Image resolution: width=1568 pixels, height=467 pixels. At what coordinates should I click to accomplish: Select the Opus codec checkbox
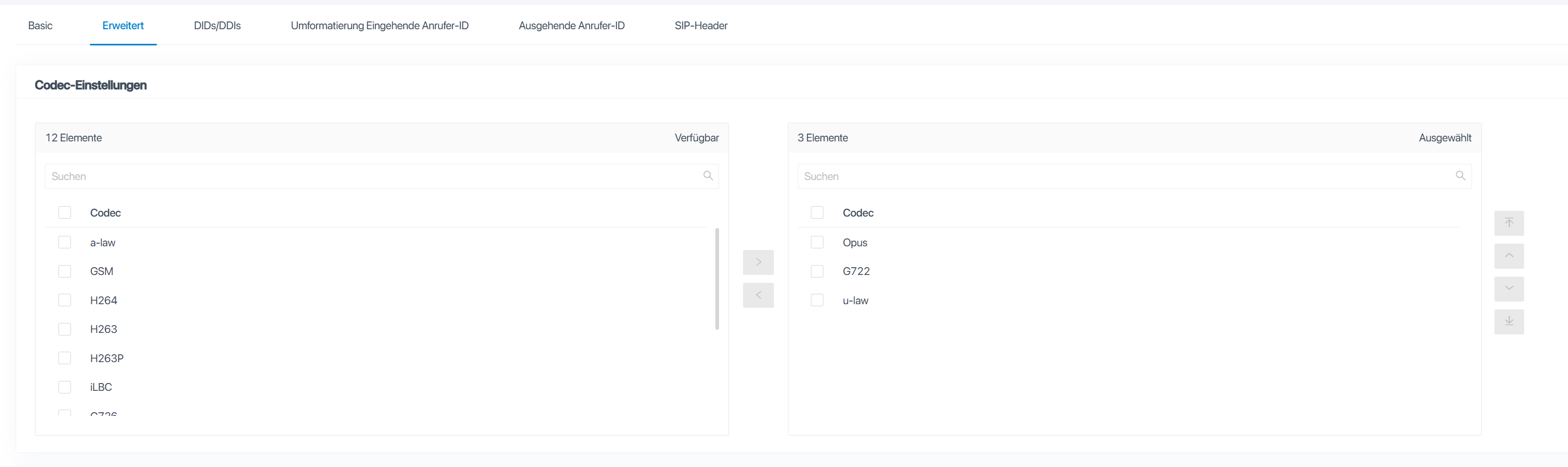(817, 242)
